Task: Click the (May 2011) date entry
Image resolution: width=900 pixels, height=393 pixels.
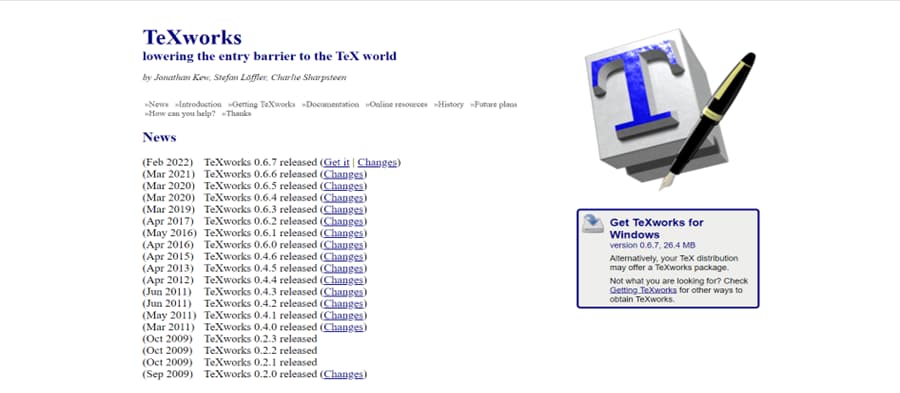Action: click(x=169, y=315)
